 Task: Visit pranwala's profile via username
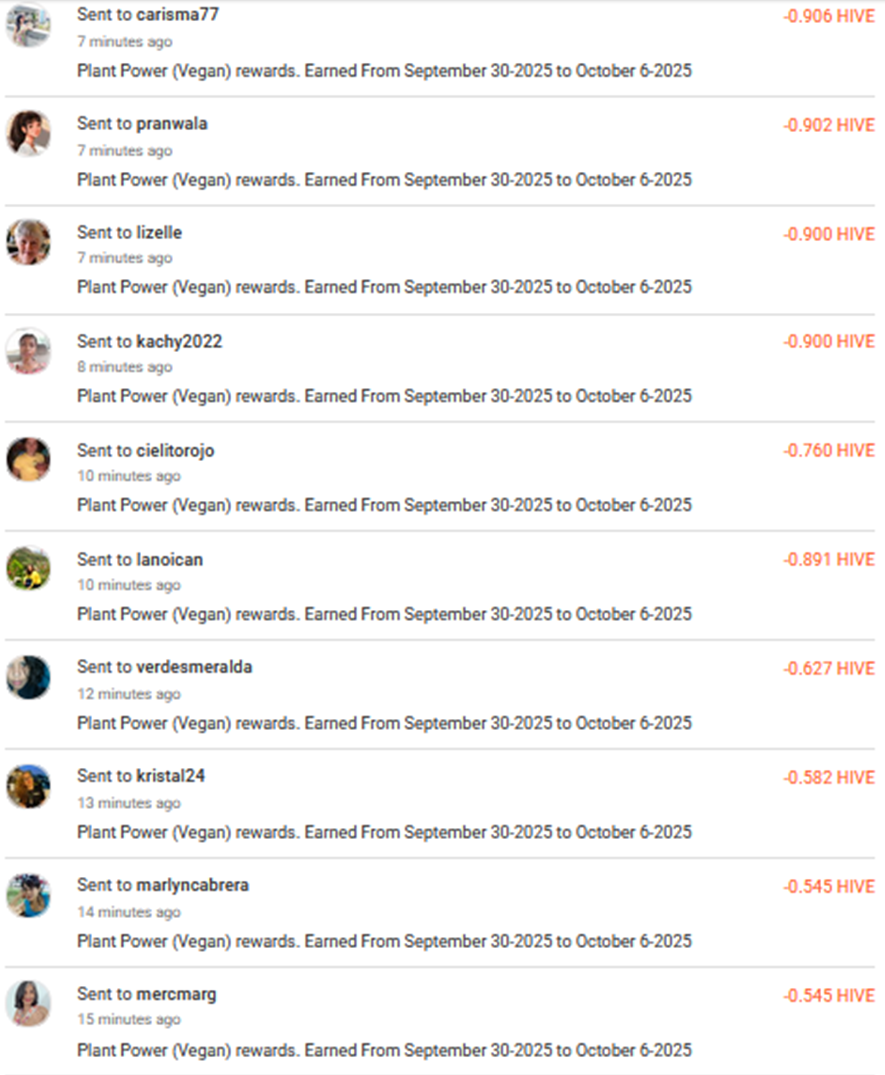click(172, 124)
